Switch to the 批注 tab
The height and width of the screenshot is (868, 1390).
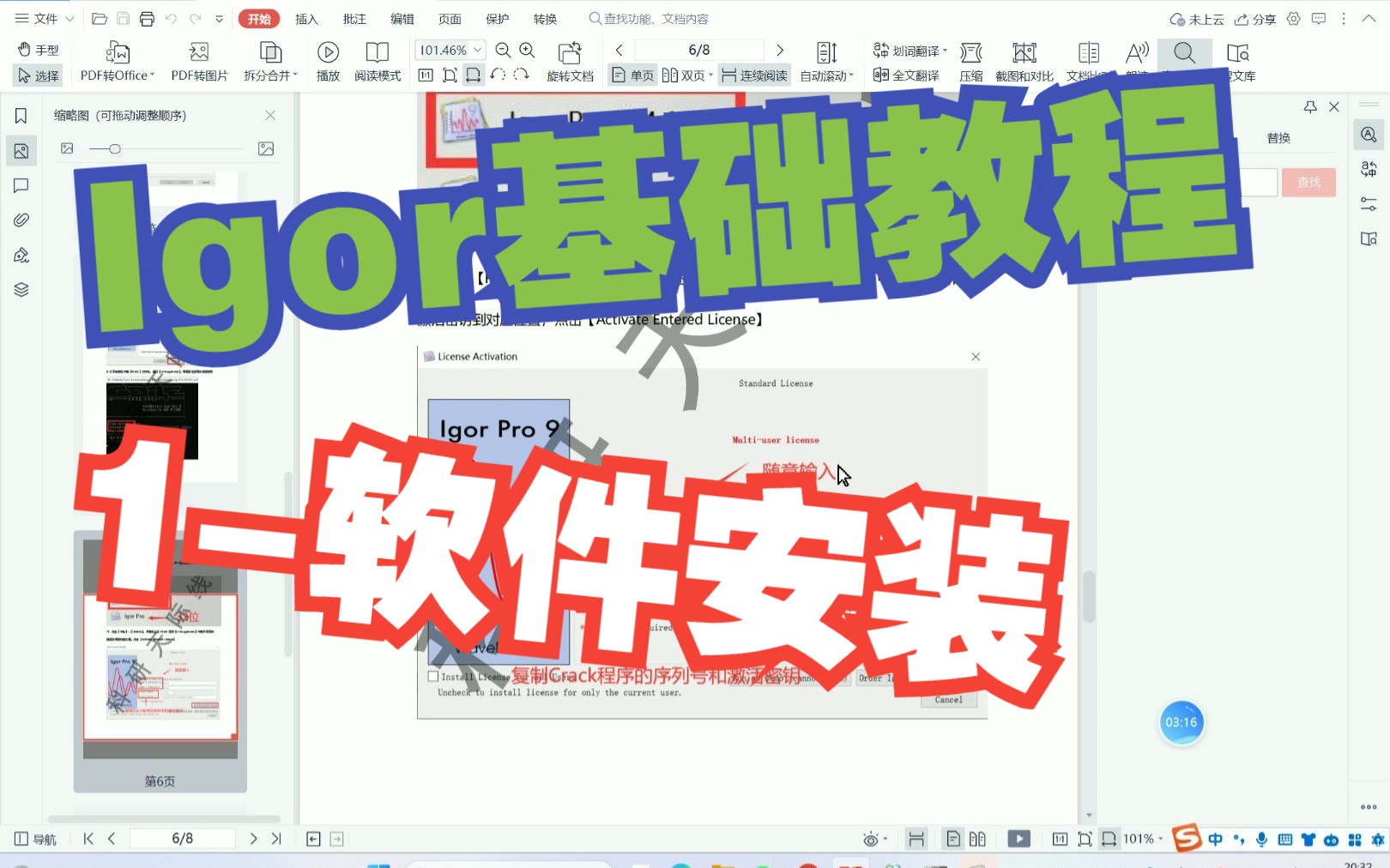(x=354, y=19)
